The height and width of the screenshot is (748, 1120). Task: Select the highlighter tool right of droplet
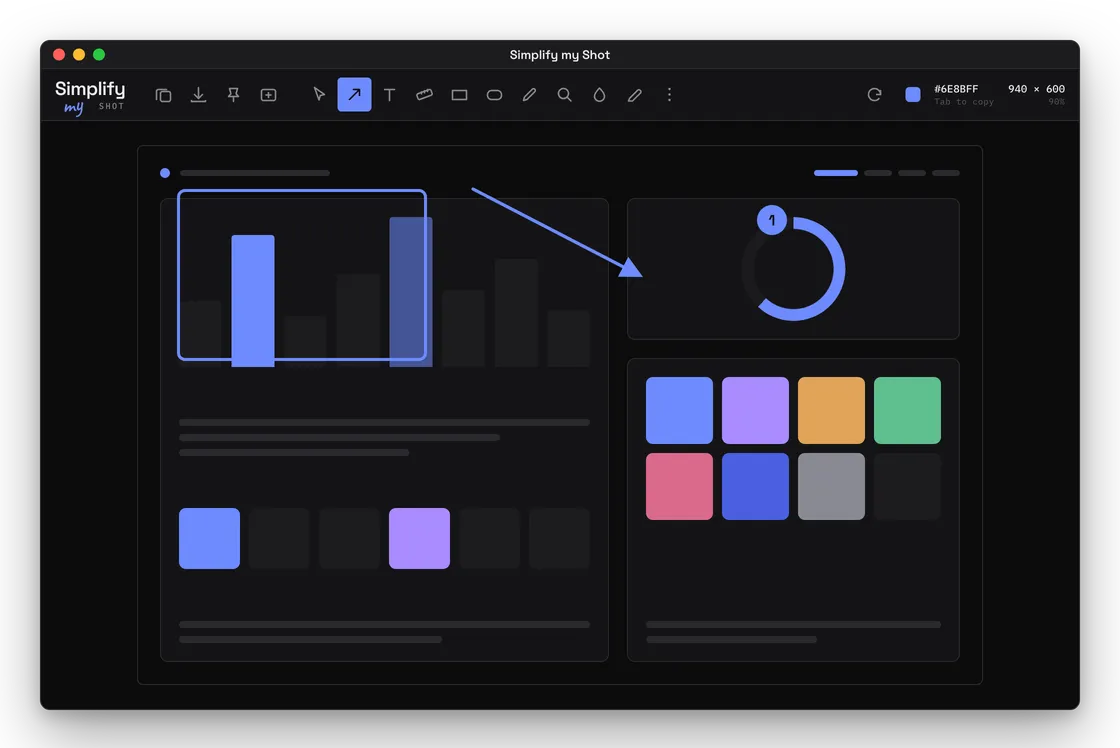coord(634,95)
